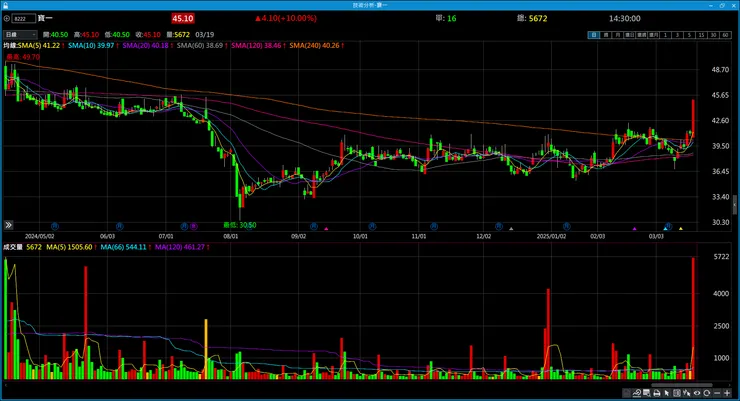Switch to the 週 weekly timeframe tab
740x401 pixels.
pyautogui.click(x=605, y=35)
